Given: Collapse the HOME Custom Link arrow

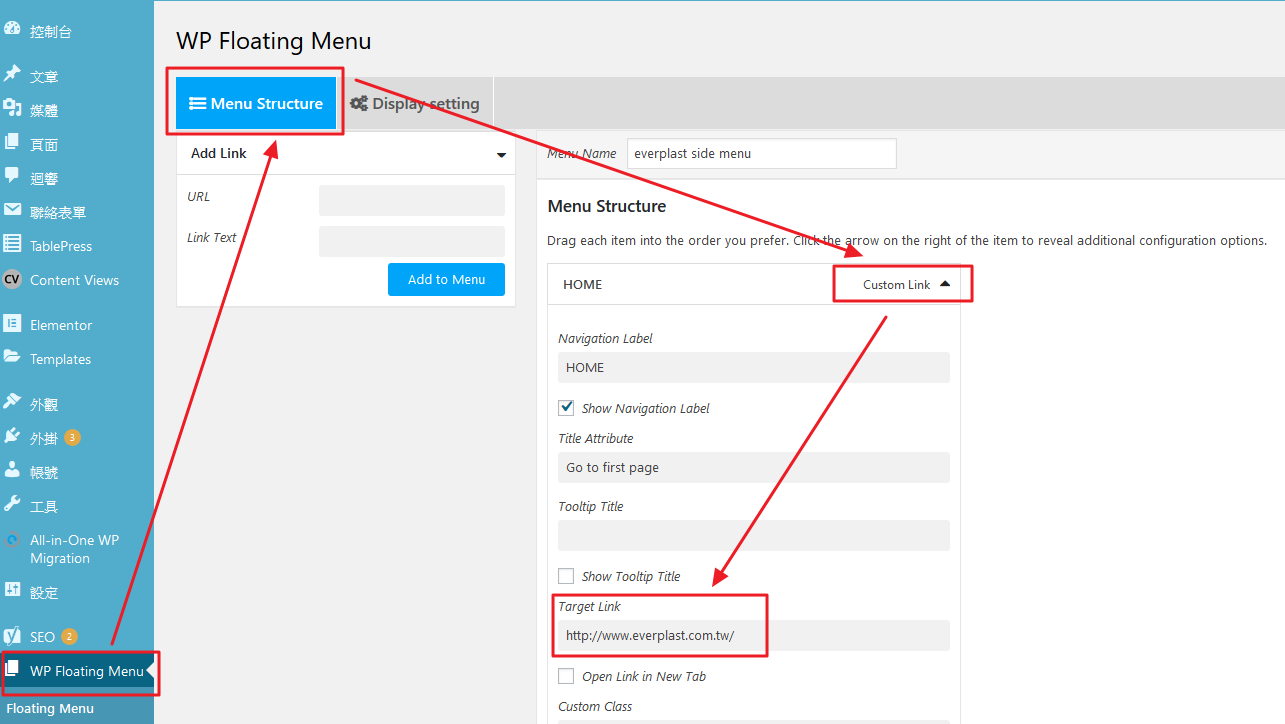Looking at the screenshot, I should tap(945, 284).
